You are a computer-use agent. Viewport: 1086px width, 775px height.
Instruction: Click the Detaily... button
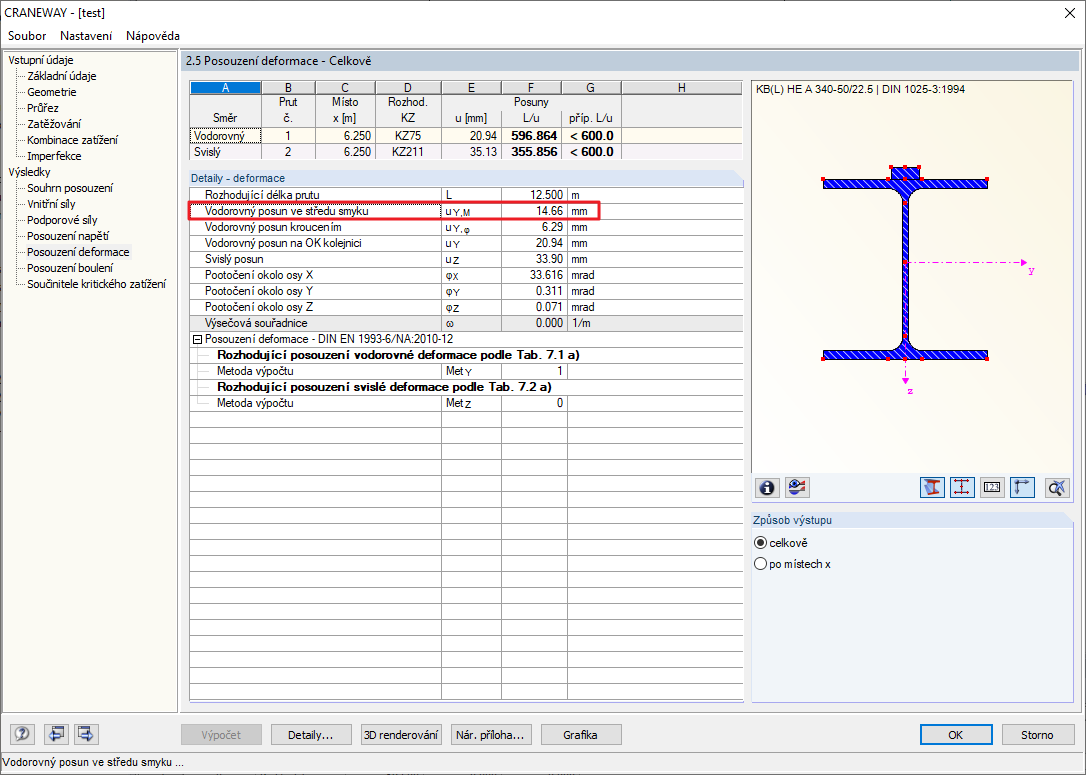(x=311, y=735)
